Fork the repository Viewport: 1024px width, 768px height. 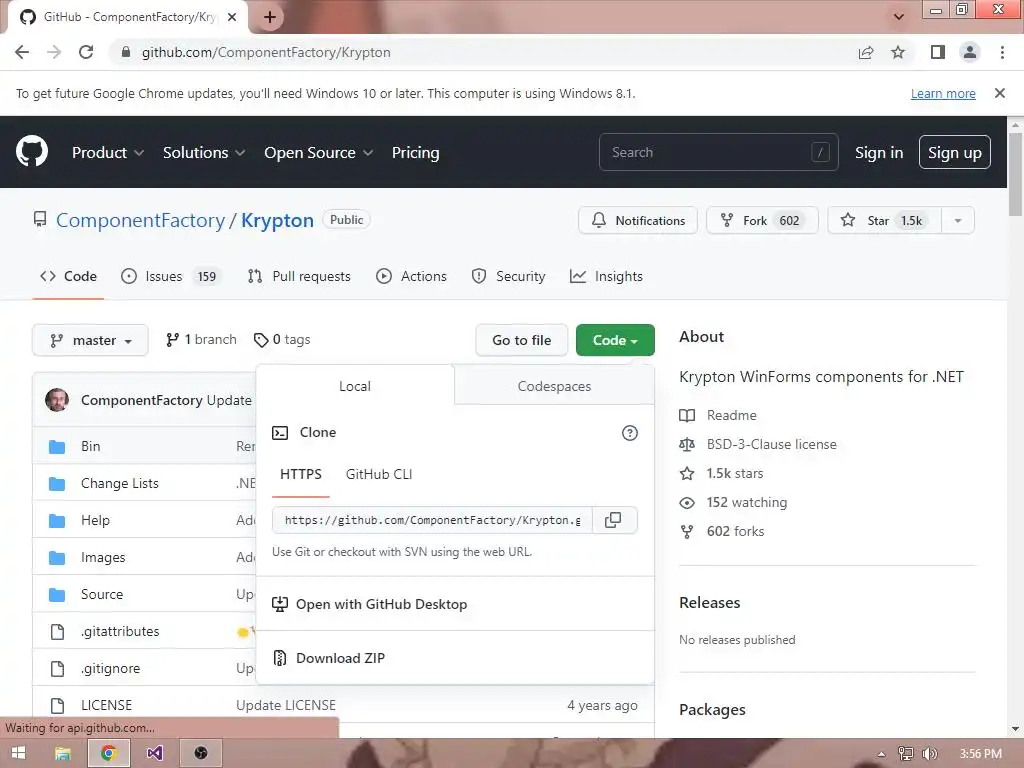762,221
